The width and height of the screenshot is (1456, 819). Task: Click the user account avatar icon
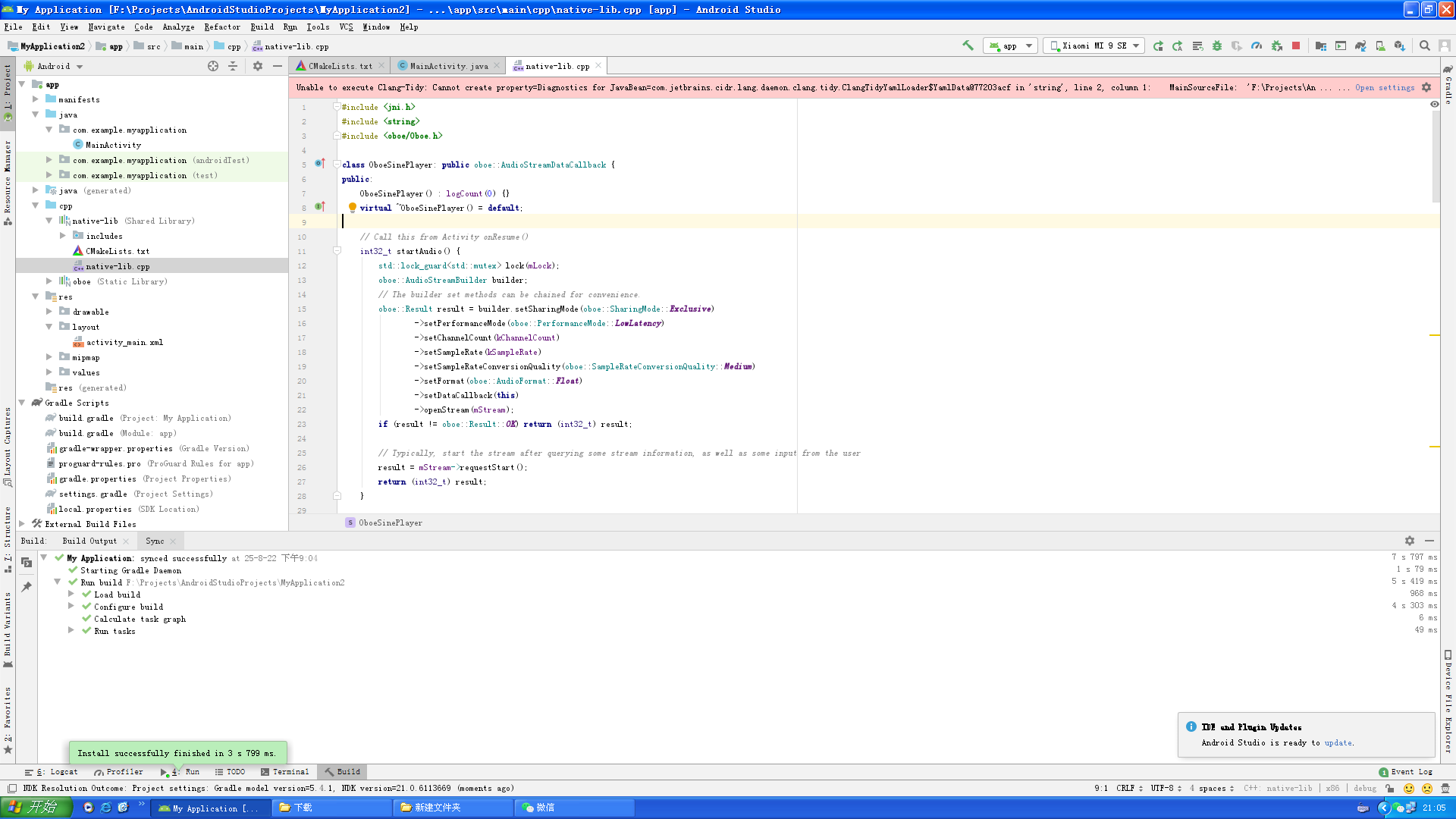point(1445,46)
